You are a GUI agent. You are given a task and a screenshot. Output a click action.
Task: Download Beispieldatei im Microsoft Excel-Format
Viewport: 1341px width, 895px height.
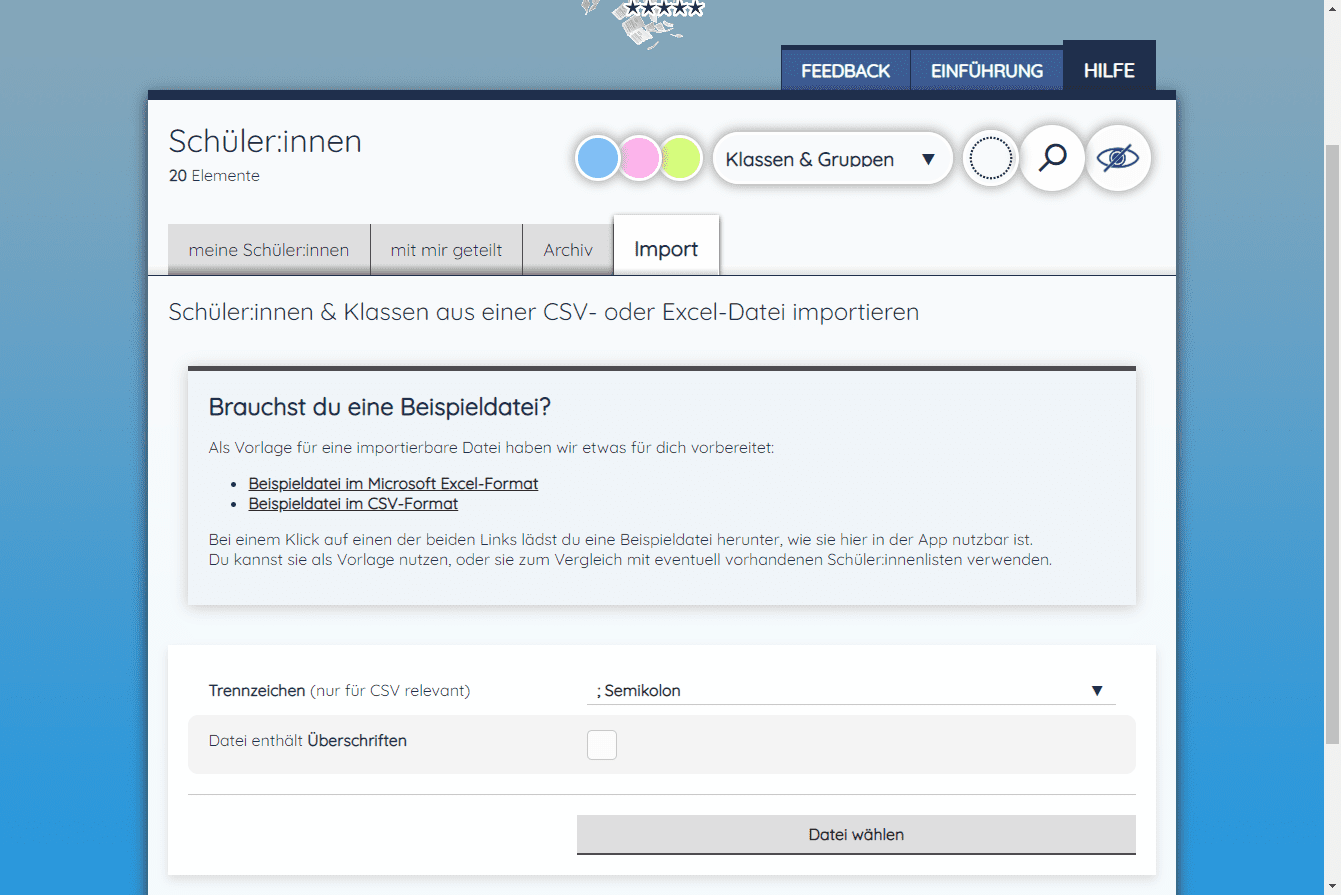tap(393, 483)
